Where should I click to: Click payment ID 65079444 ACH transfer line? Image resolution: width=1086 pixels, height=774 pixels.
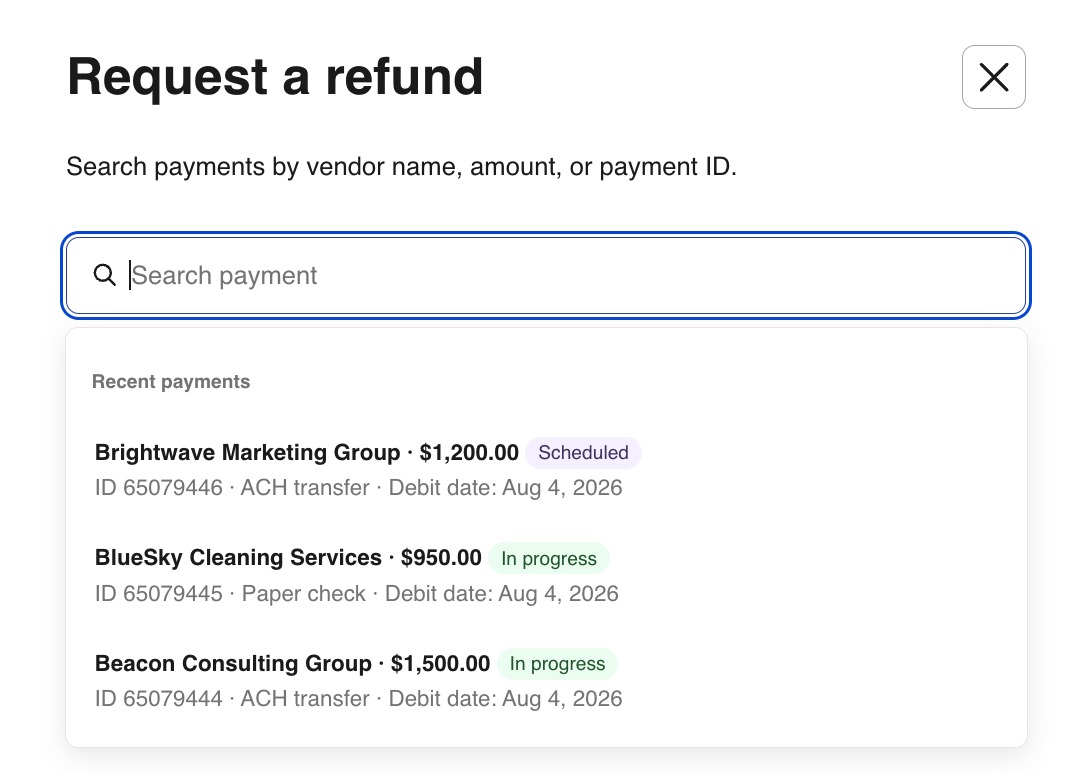(358, 699)
